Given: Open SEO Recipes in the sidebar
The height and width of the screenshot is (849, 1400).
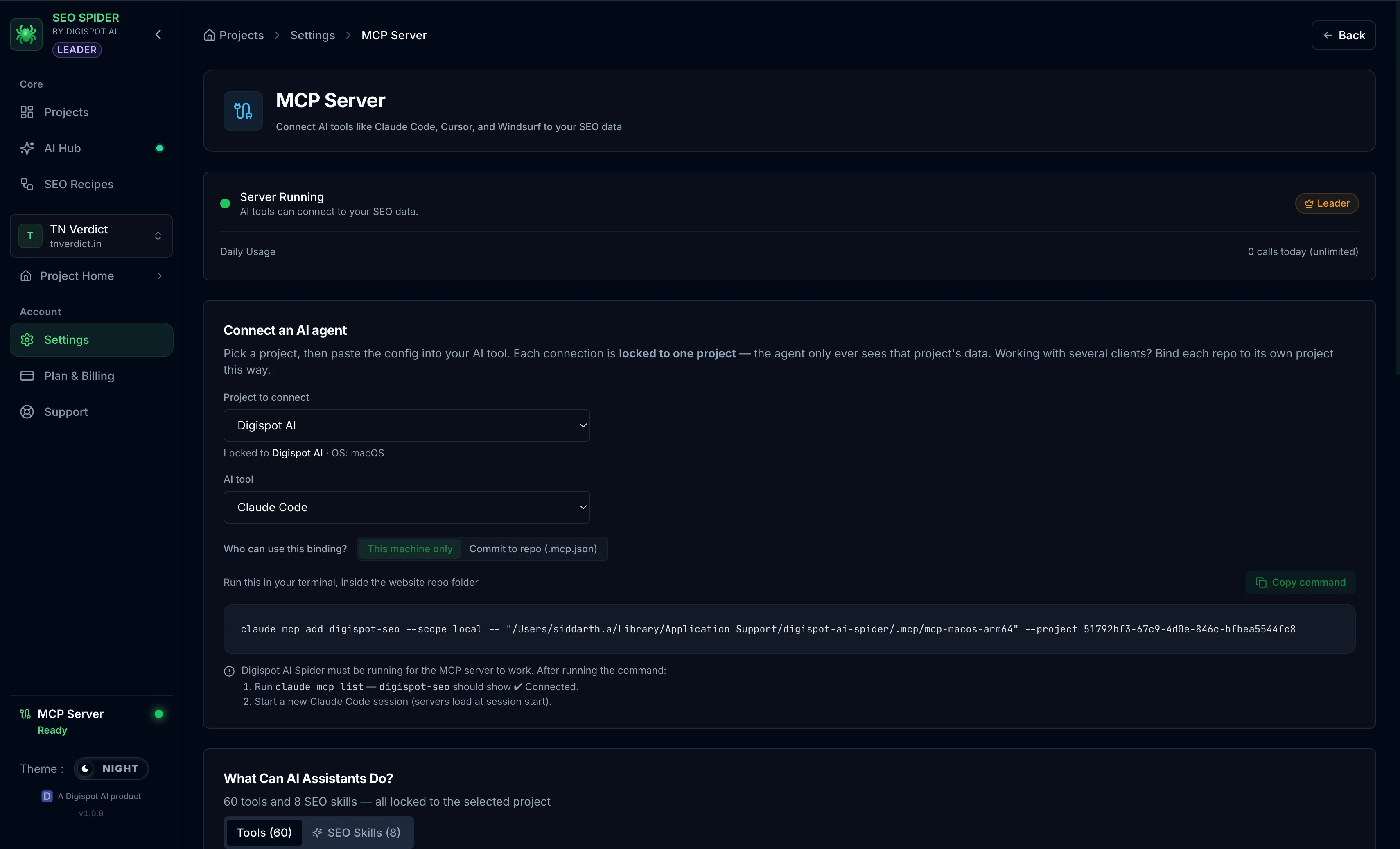Looking at the screenshot, I should coord(91,184).
